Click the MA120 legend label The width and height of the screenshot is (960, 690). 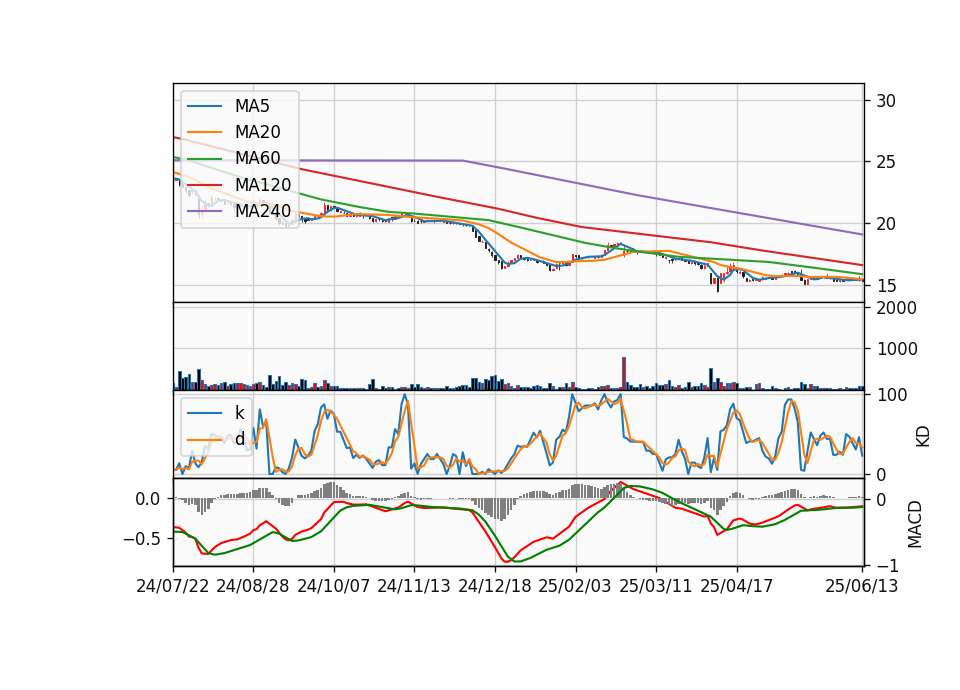click(x=263, y=184)
